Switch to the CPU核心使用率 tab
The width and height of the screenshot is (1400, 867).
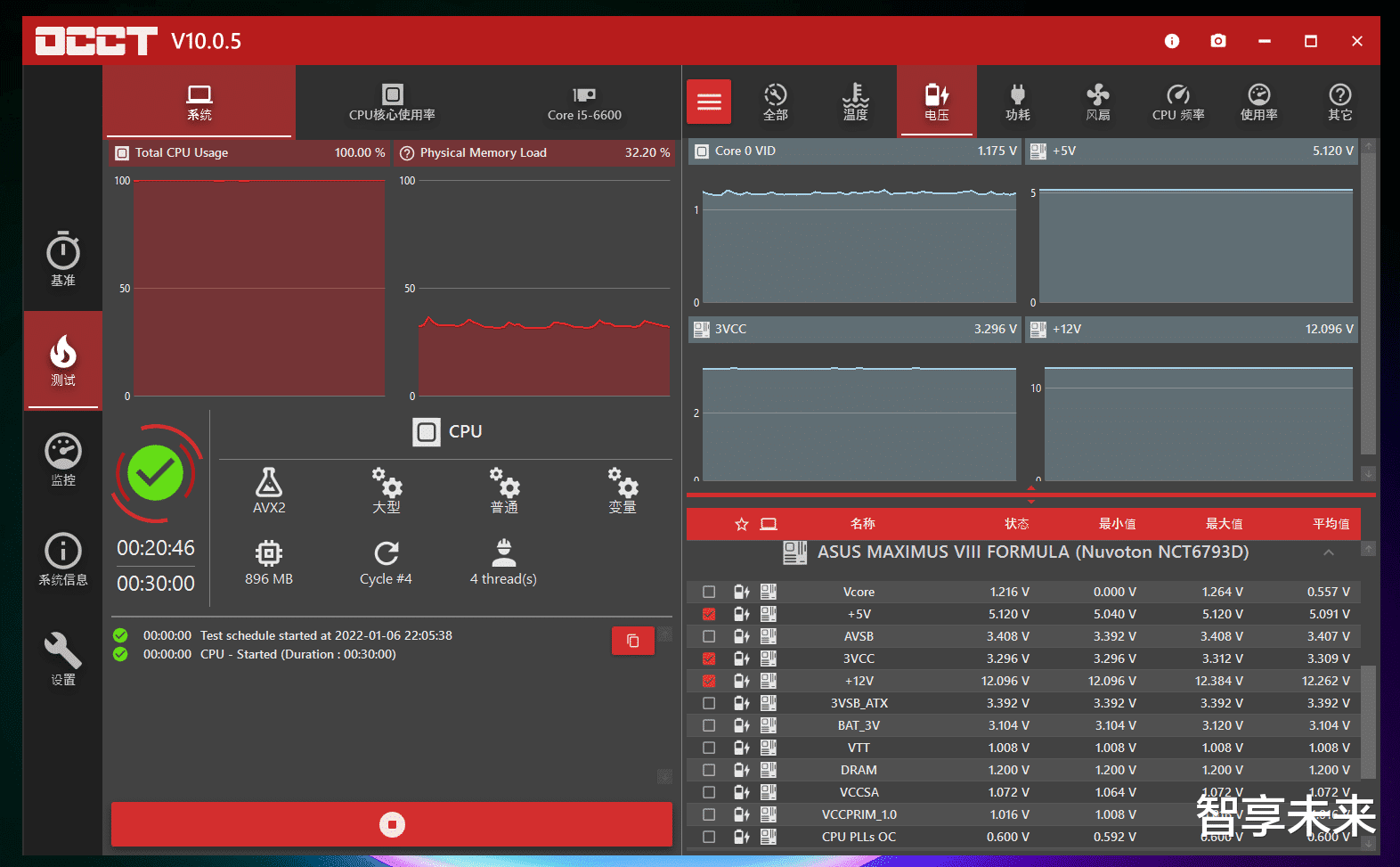pos(392,102)
